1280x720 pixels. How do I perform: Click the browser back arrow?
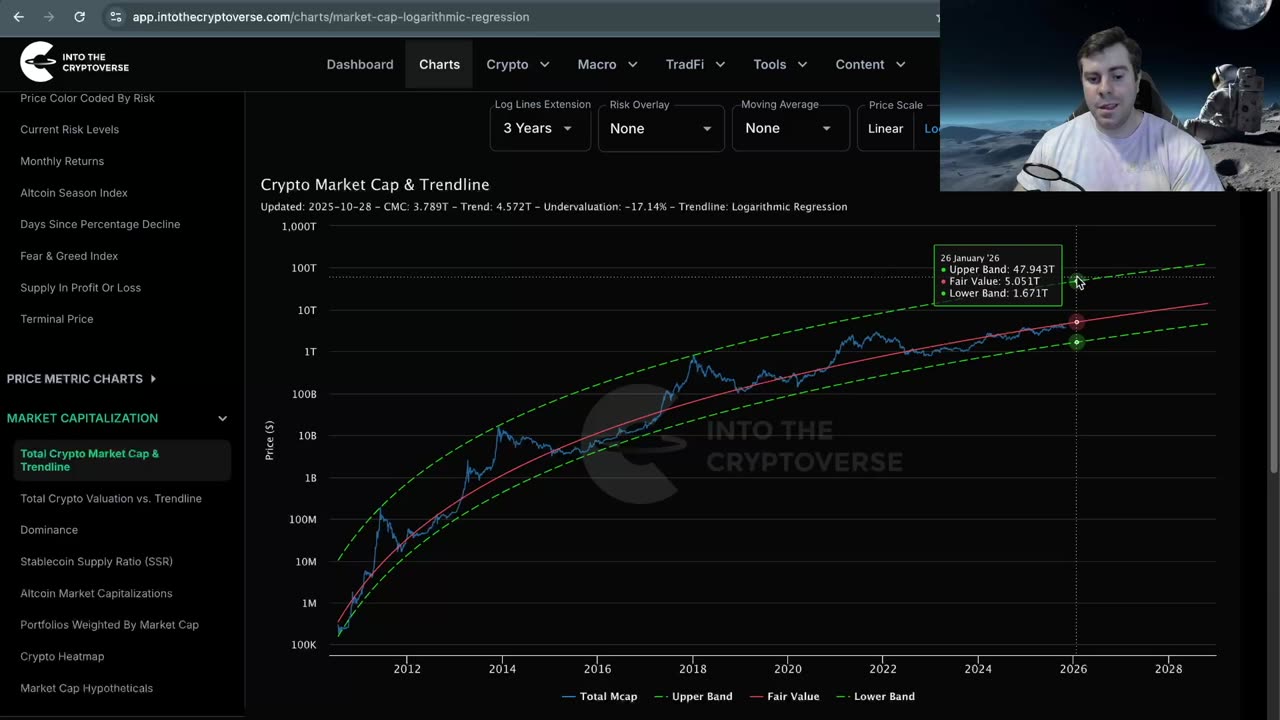point(18,17)
